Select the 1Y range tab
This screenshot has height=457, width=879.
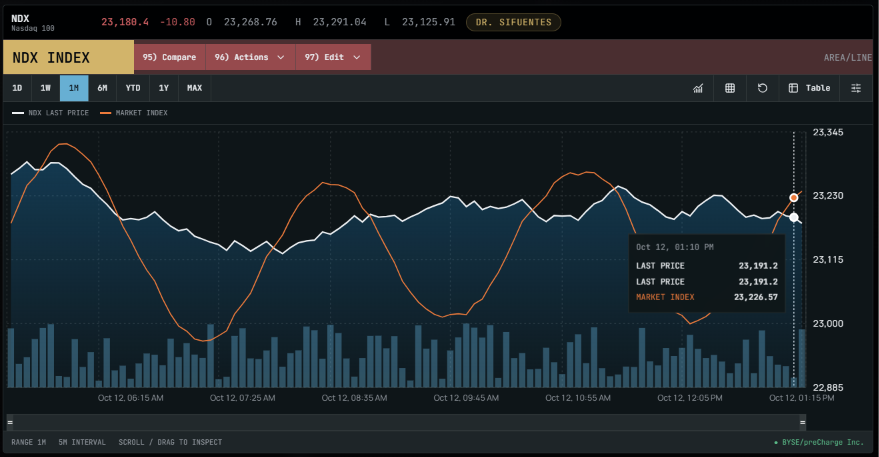(x=164, y=88)
